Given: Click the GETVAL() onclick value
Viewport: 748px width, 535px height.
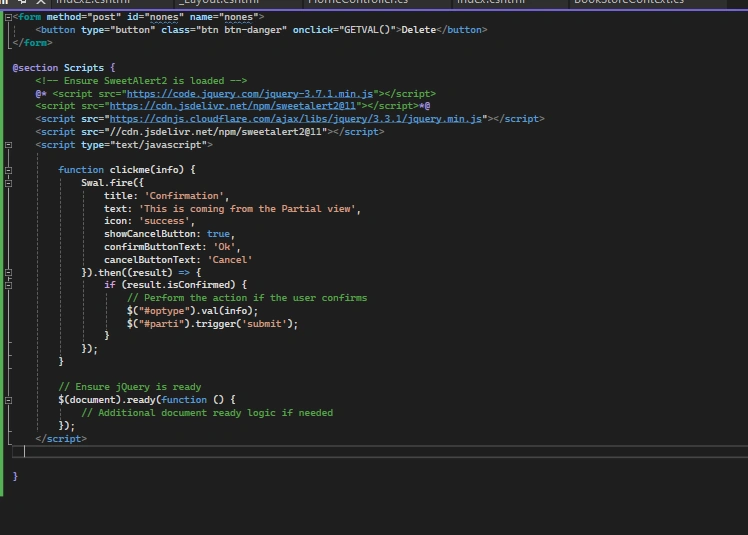Looking at the screenshot, I should pyautogui.click(x=367, y=30).
